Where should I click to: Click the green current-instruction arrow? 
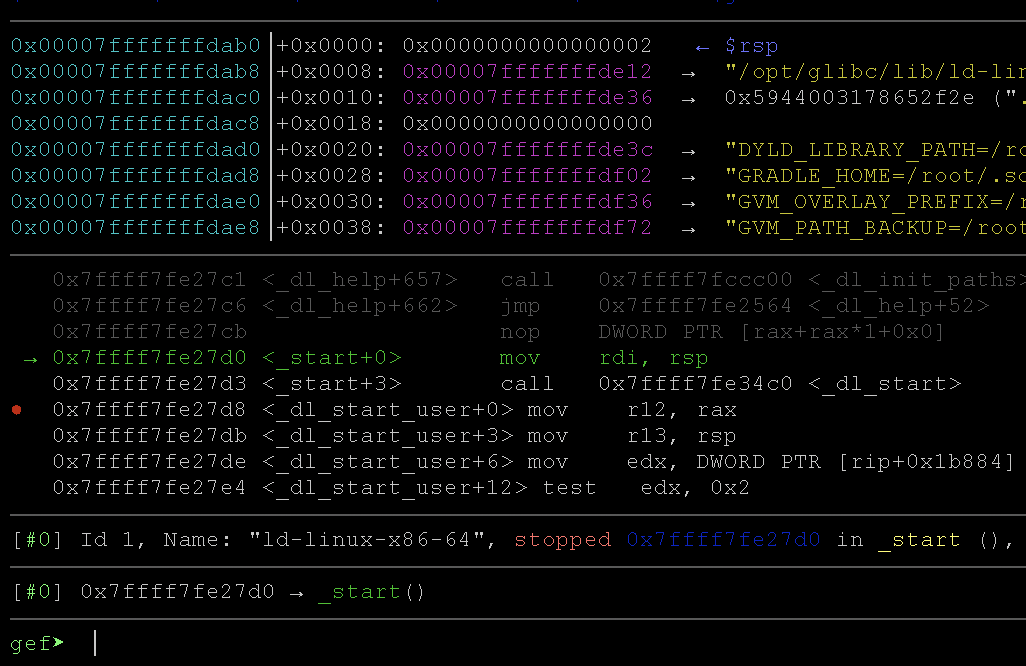(30, 359)
